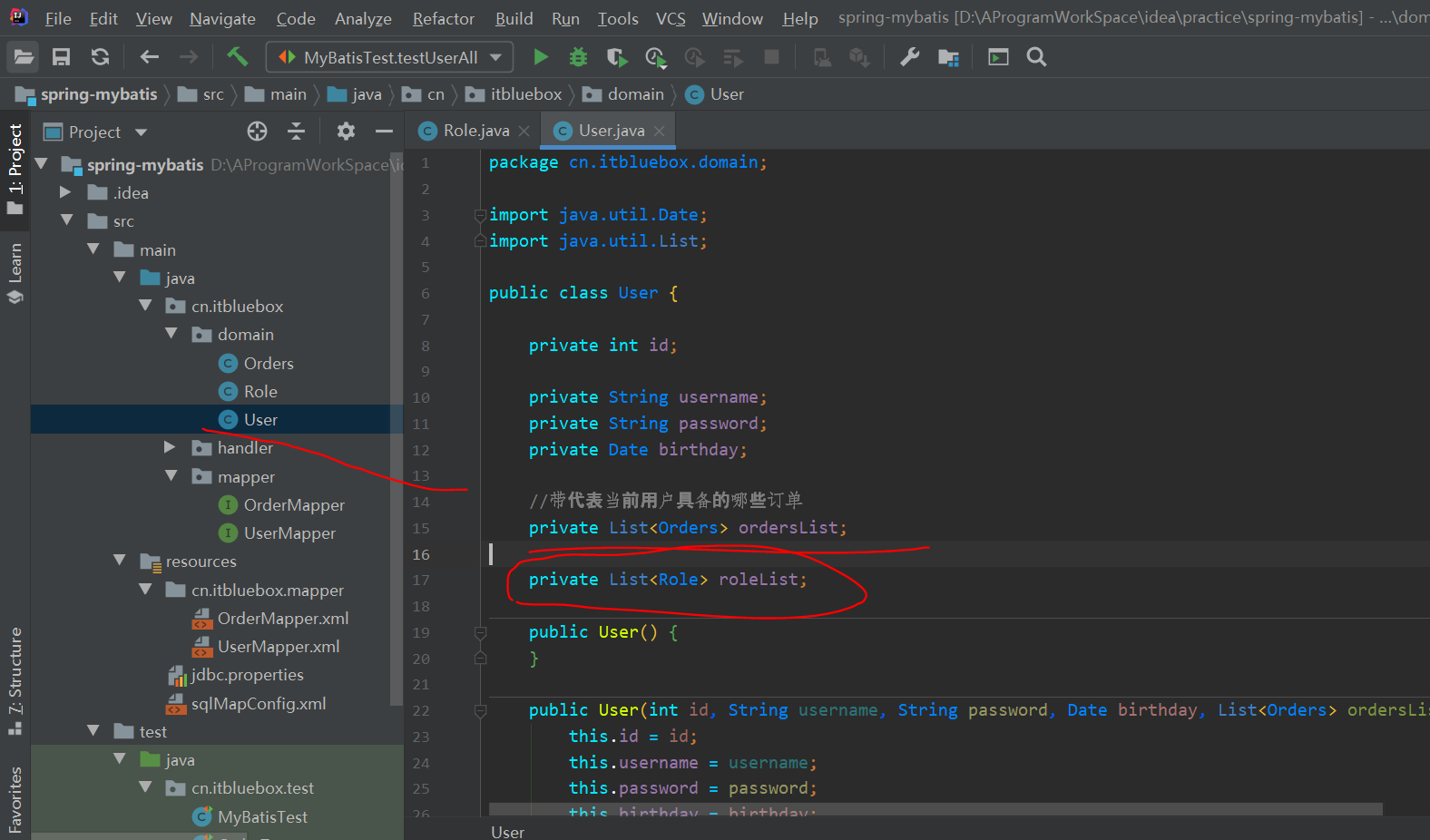Expand the .idea folder
Screen dimensions: 1430x840
(x=65, y=192)
